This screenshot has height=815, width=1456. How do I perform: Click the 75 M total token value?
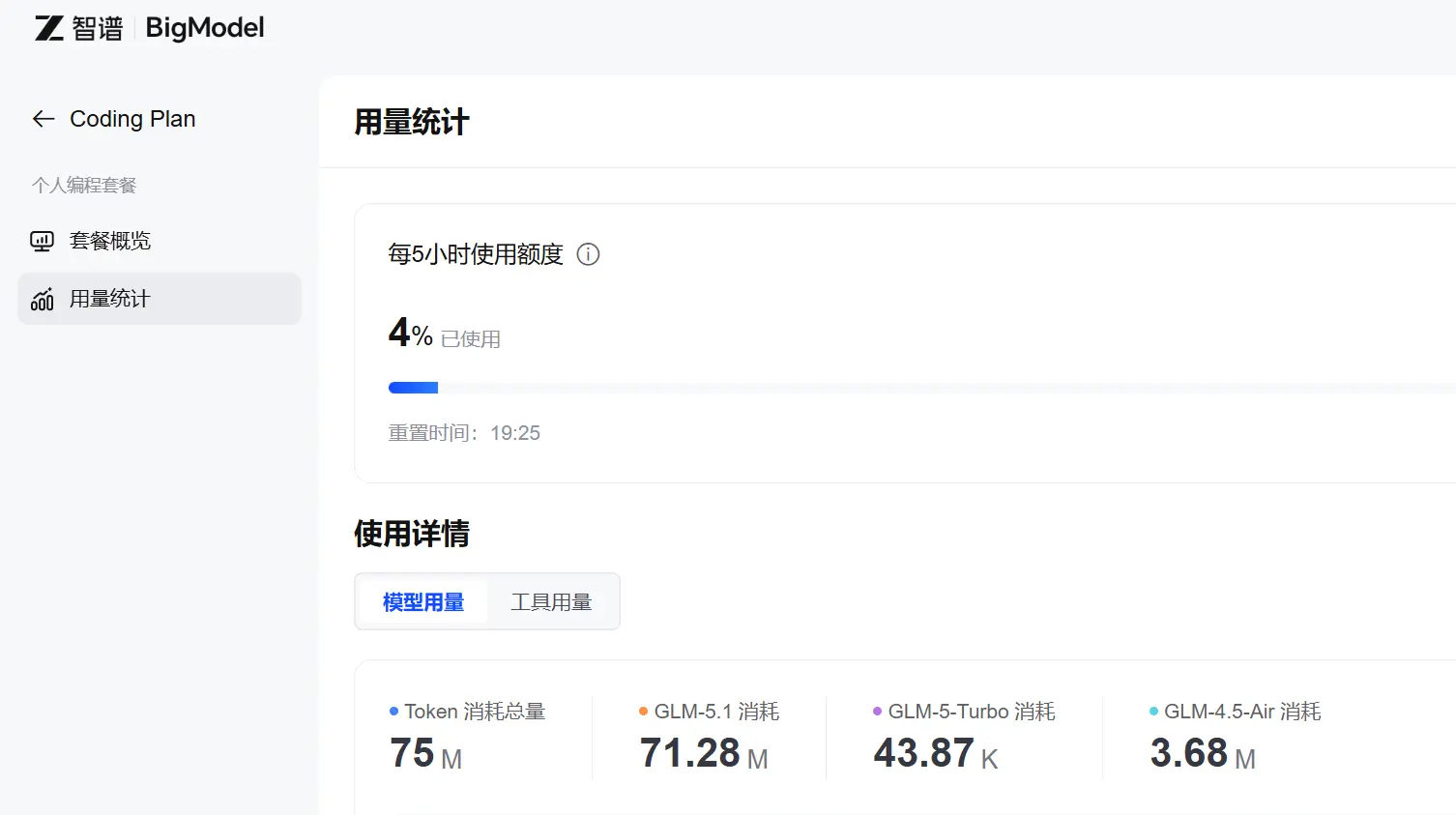pos(425,753)
